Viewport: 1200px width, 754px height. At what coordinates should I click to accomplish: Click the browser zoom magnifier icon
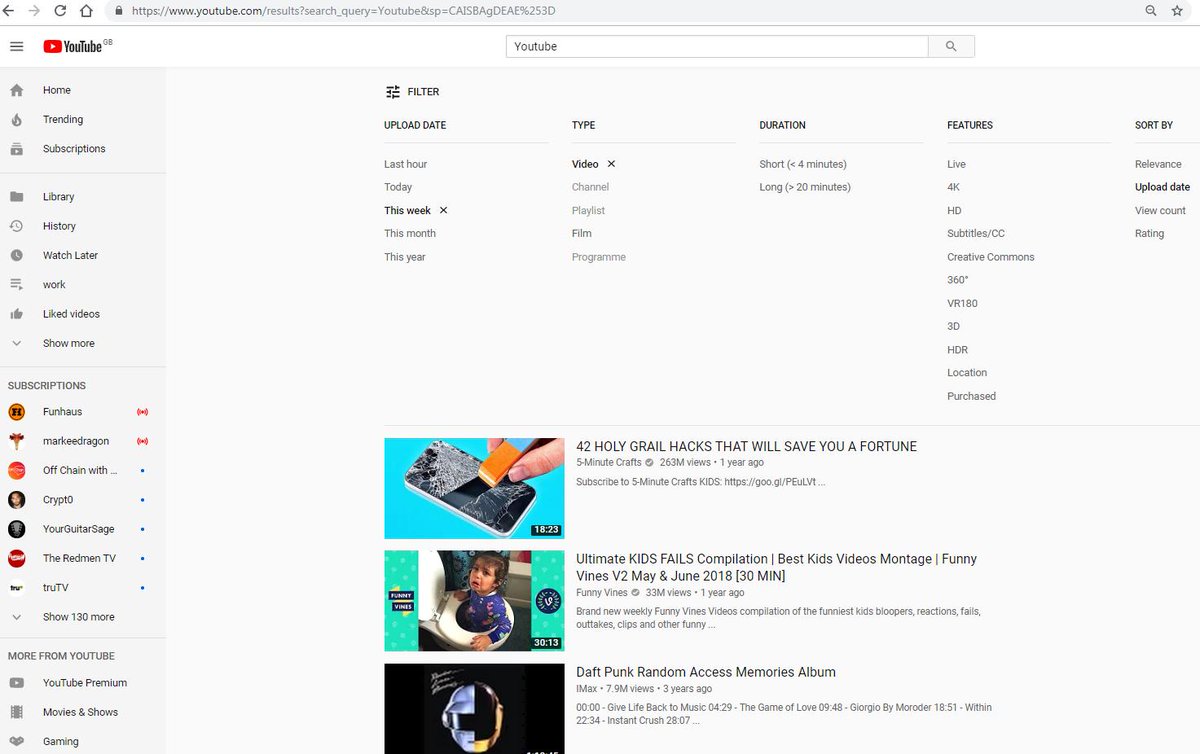(1151, 10)
